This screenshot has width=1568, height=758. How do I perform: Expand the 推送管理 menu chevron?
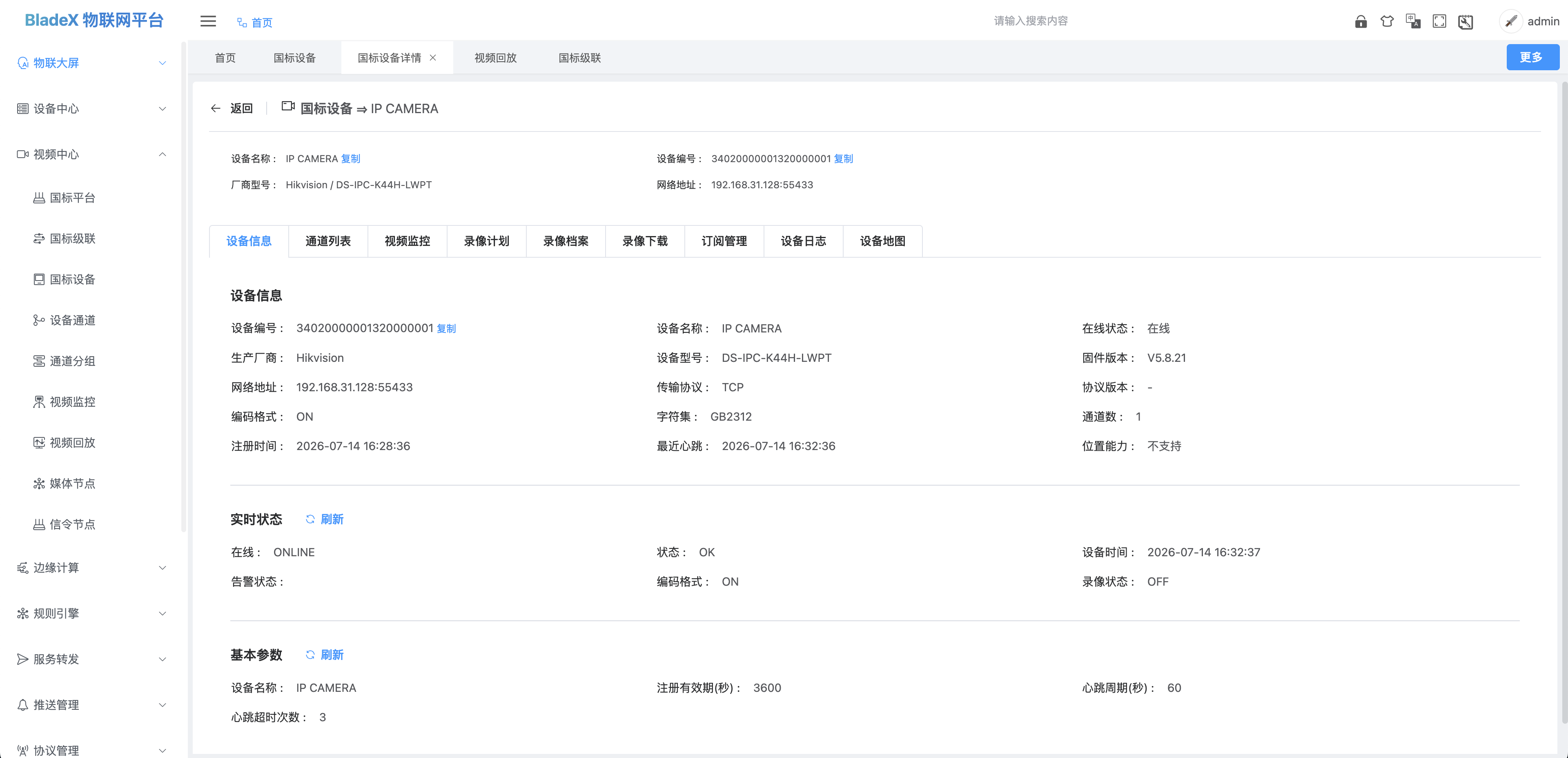pos(163,704)
